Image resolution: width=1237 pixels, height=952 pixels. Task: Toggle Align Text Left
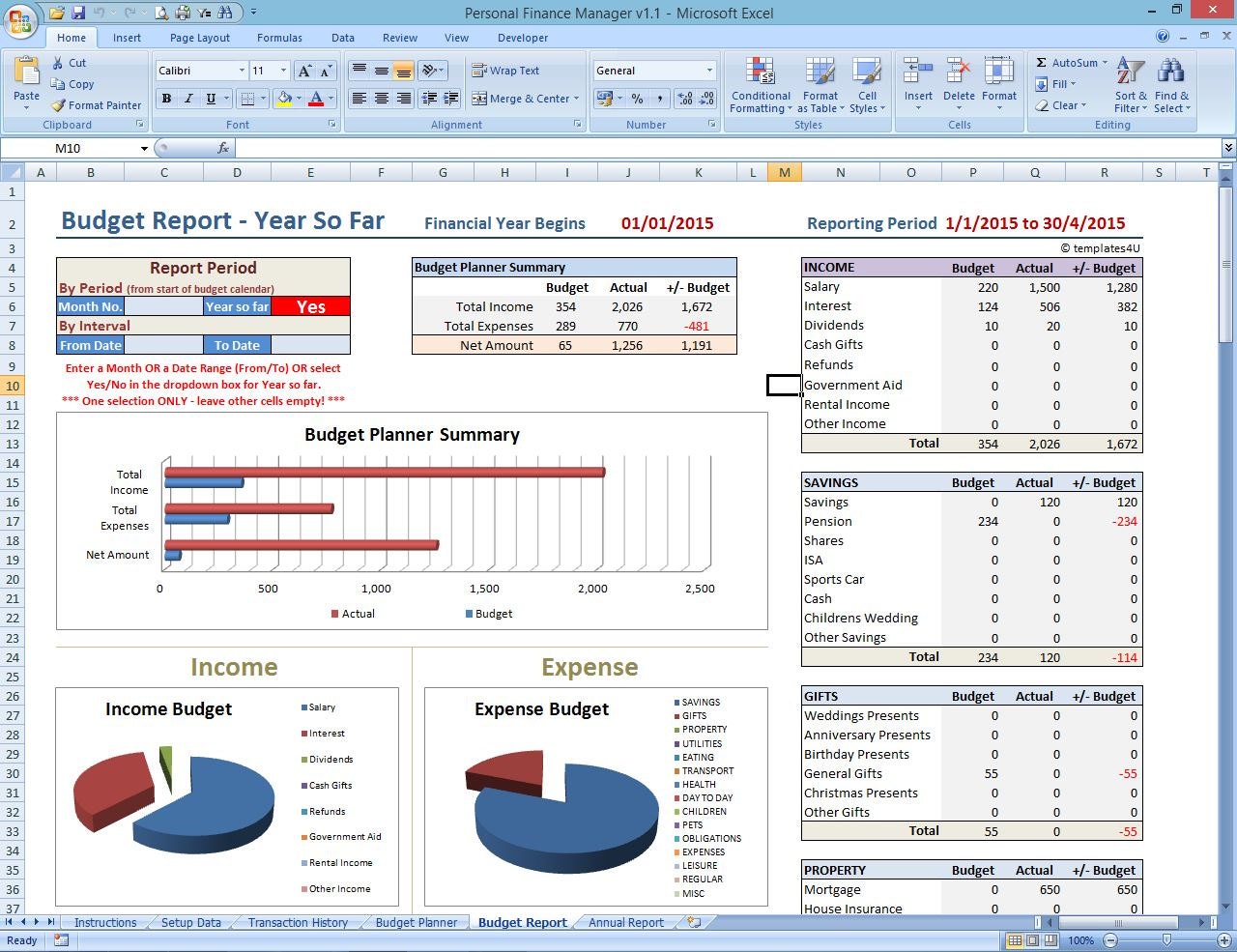[360, 99]
